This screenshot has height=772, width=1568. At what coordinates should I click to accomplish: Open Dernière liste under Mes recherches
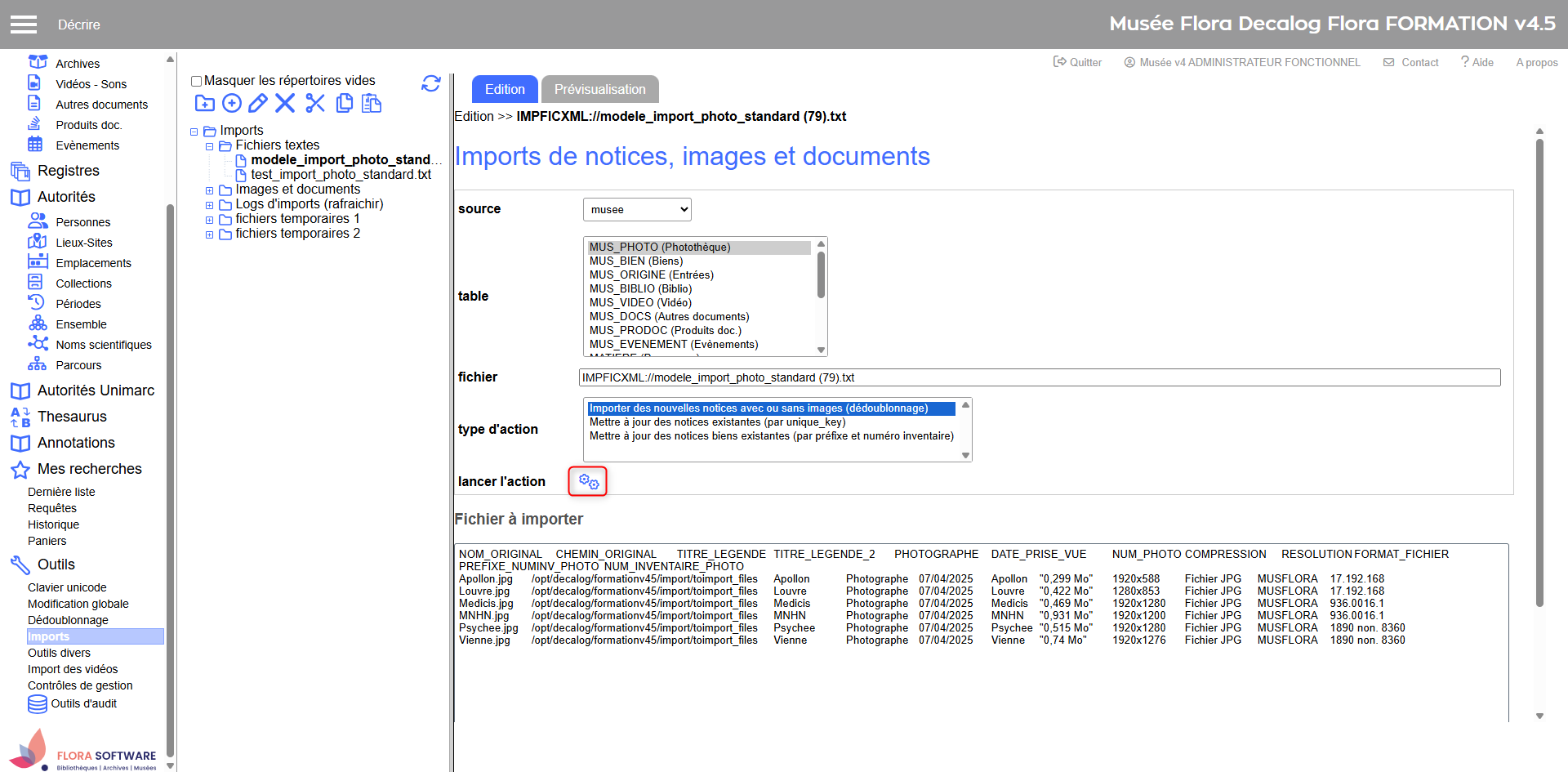61,492
